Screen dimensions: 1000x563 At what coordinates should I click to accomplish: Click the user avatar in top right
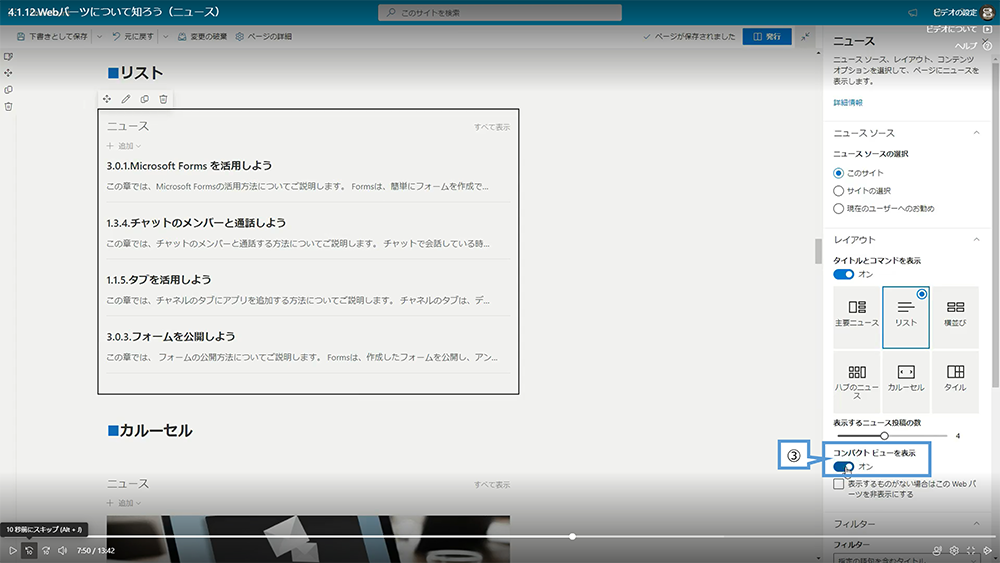point(988,12)
